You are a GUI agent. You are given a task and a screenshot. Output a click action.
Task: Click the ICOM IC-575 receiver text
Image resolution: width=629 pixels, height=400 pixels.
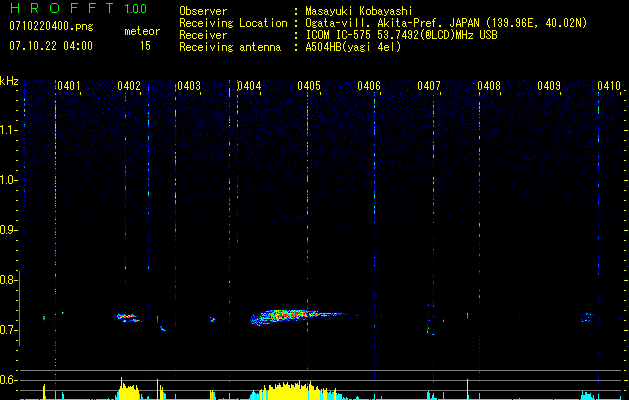[x=402, y=35]
